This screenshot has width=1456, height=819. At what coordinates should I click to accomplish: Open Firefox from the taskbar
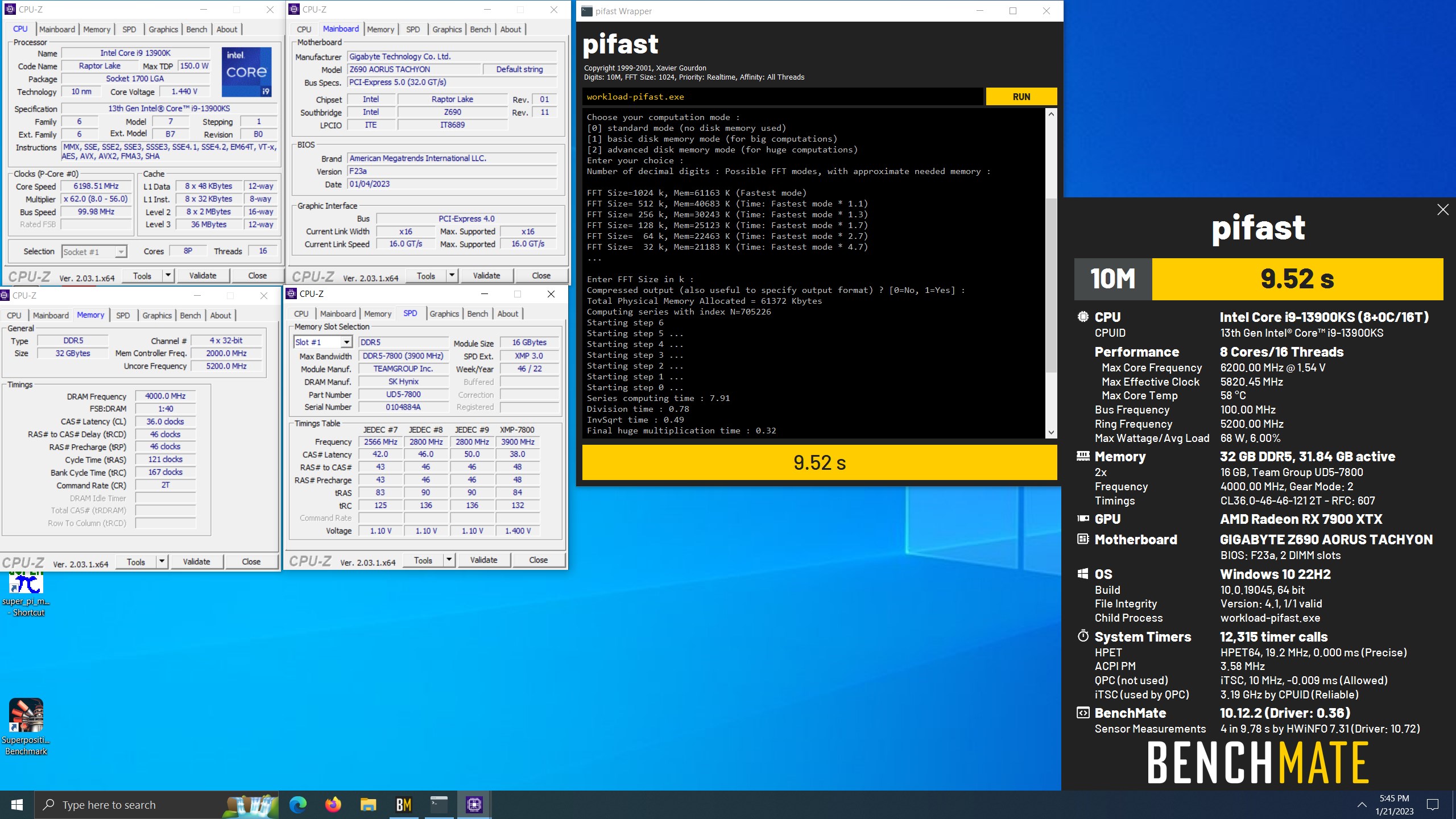(x=333, y=805)
